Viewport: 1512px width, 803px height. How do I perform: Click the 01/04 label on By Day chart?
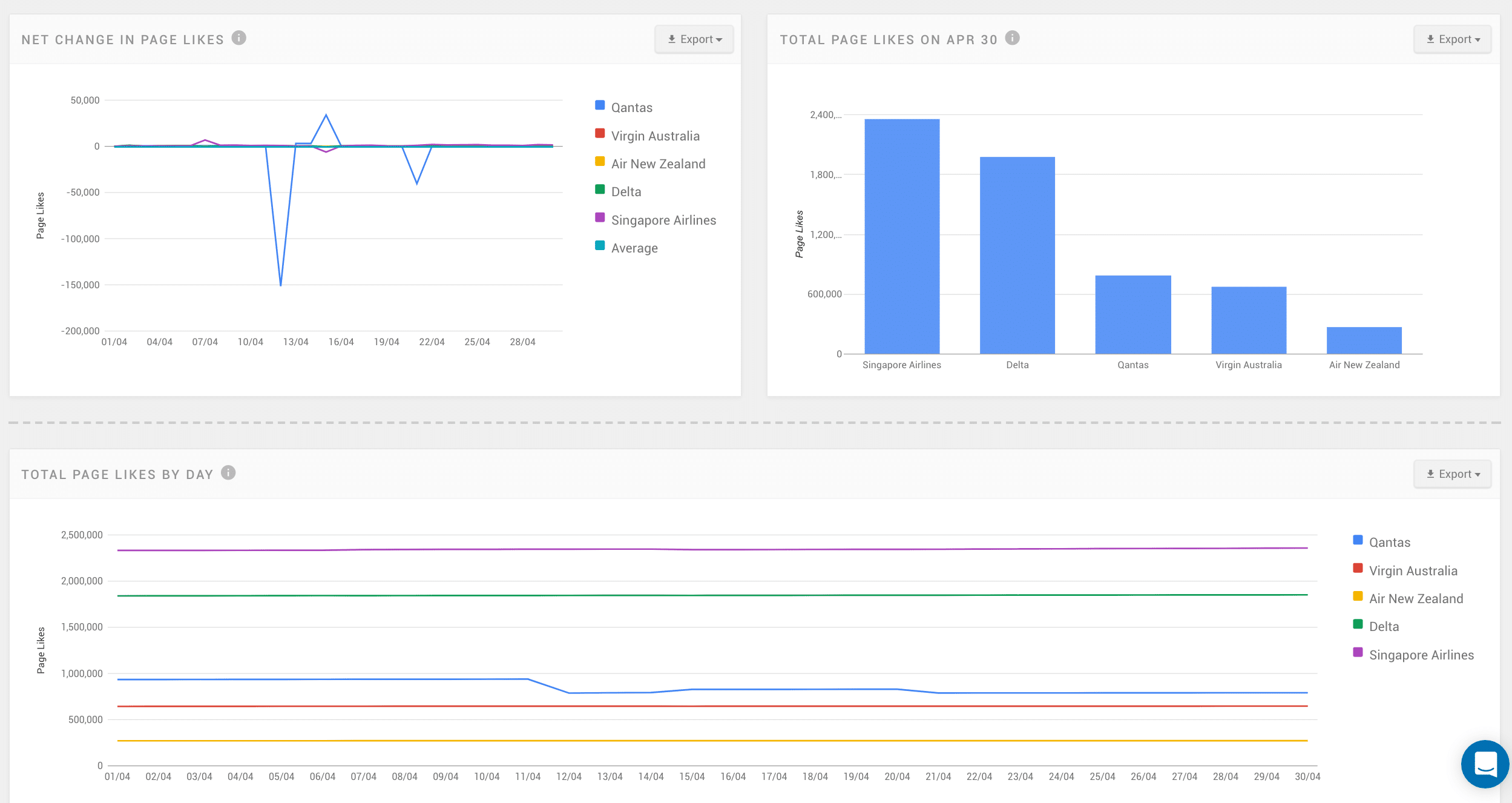pos(117,777)
